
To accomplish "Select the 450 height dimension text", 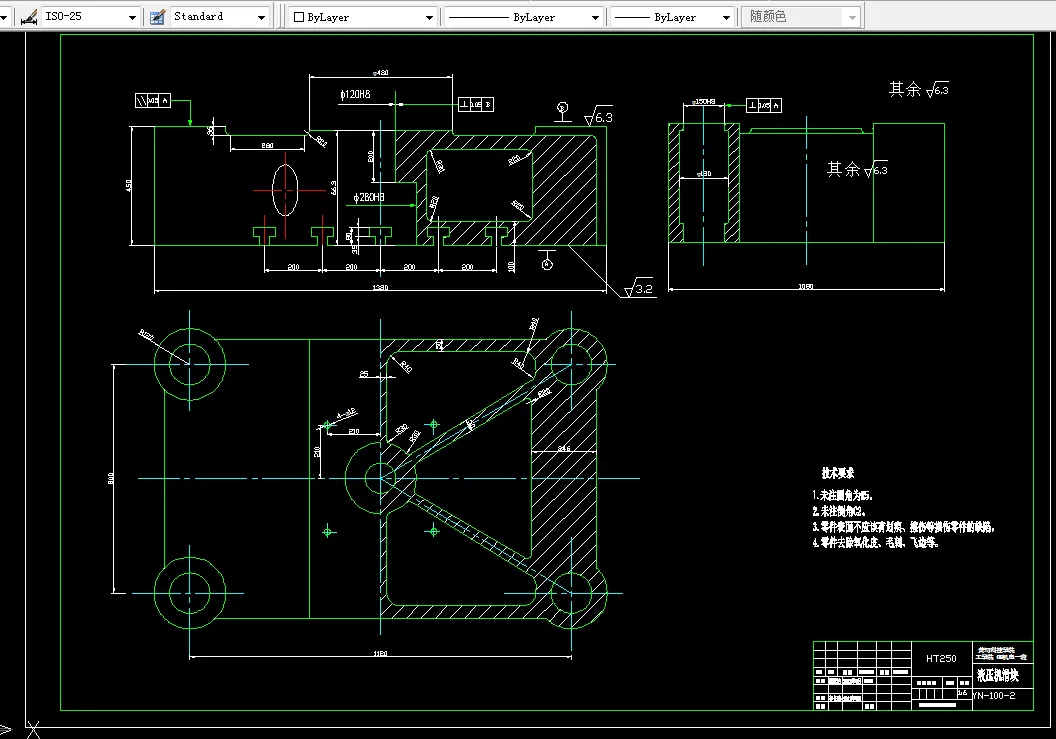I will click(x=129, y=185).
